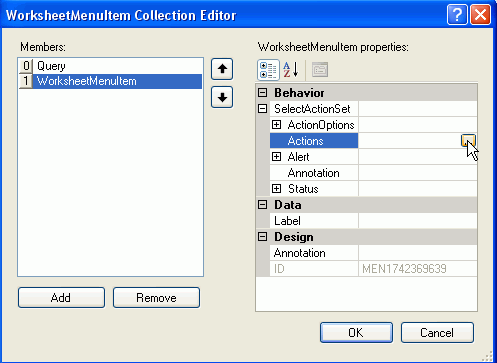Cancel the collection editor dialog

pos(437,332)
